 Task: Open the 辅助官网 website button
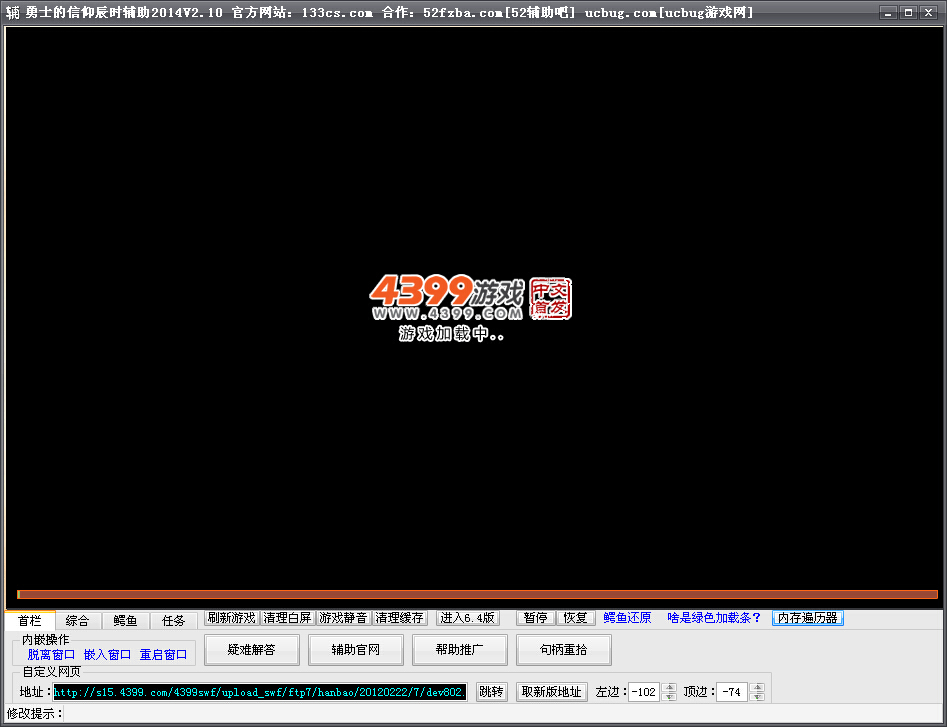[x=356, y=650]
